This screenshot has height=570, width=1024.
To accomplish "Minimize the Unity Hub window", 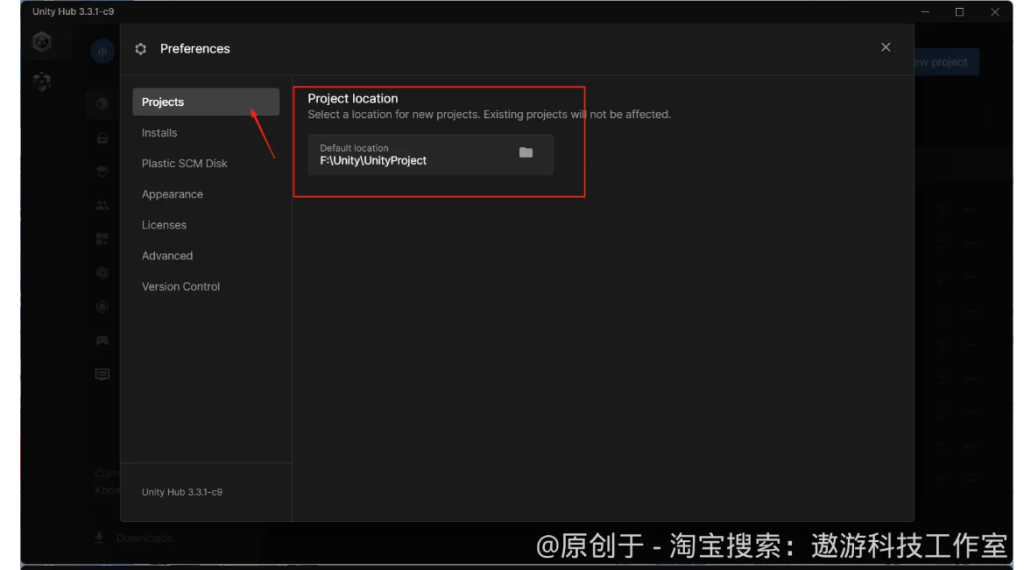I will [x=925, y=12].
